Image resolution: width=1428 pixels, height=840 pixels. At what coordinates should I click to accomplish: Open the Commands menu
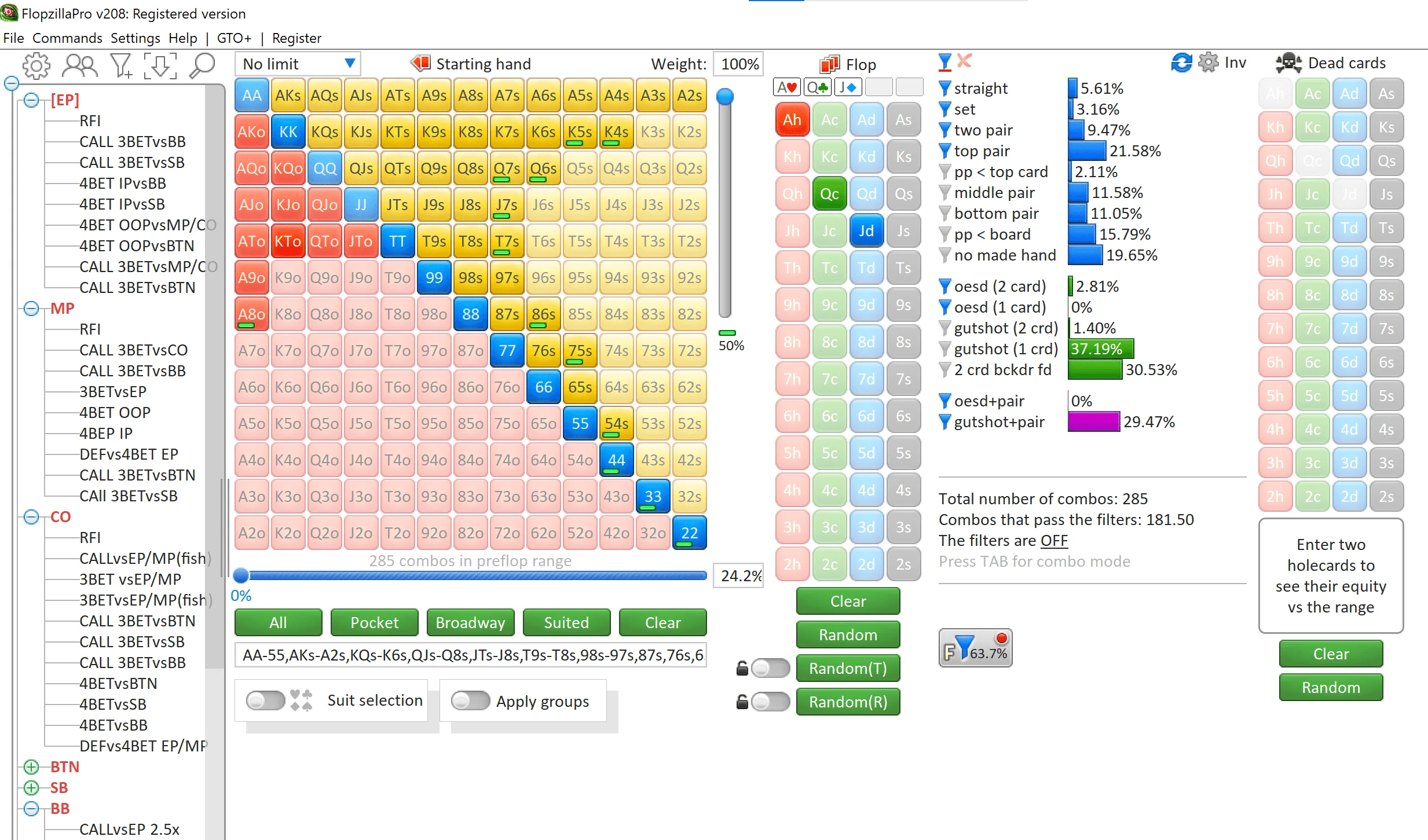[x=68, y=38]
